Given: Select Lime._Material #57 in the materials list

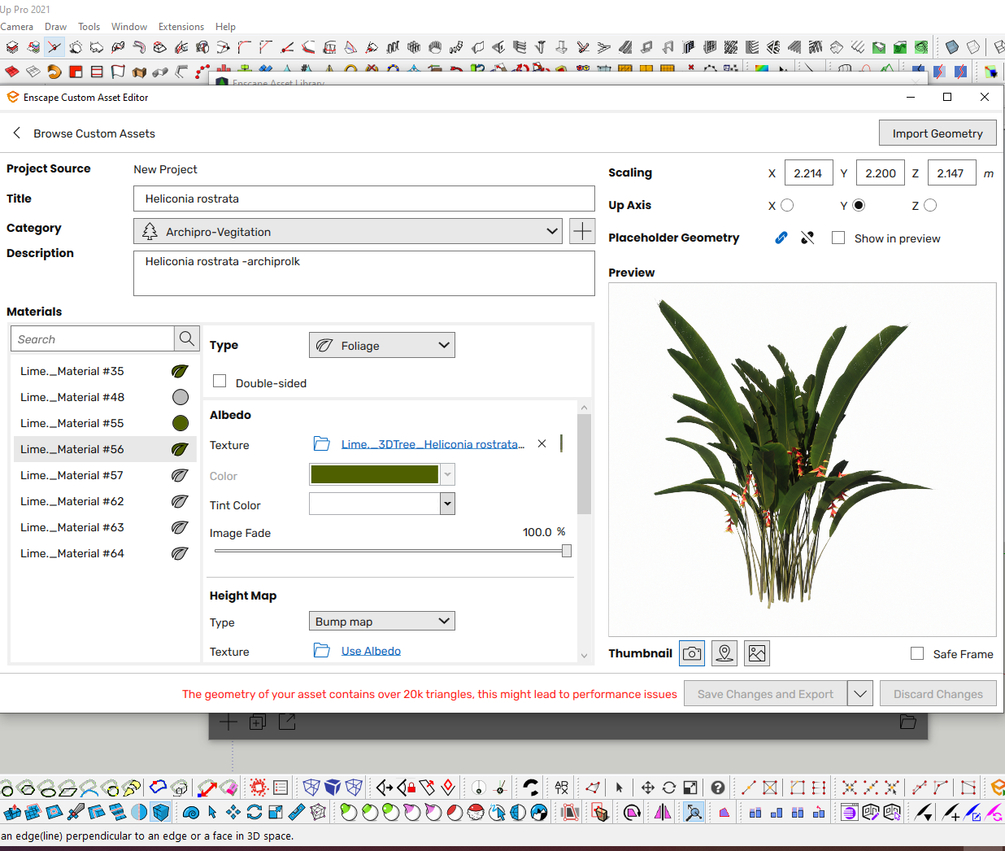Looking at the screenshot, I should [x=105, y=475].
